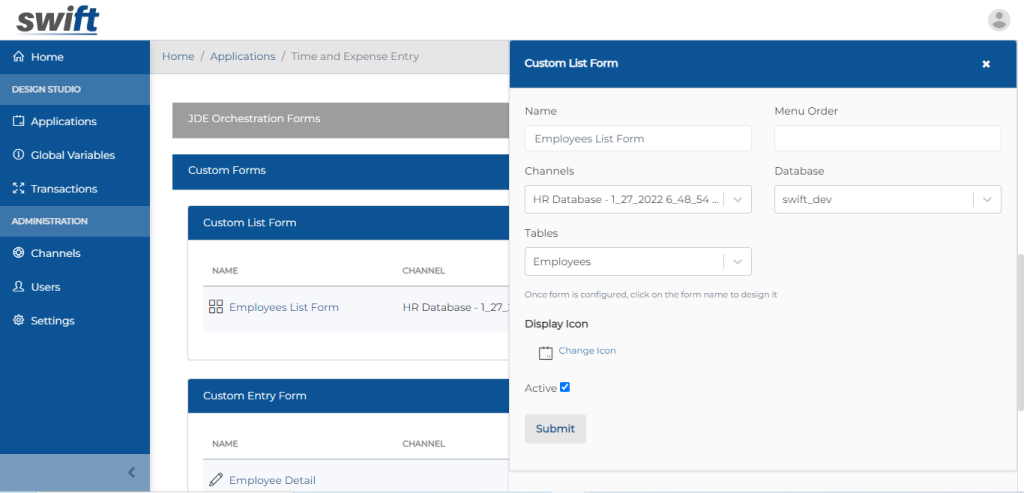This screenshot has width=1024, height=493.
Task: Go to Home in the sidebar
Action: (x=47, y=57)
